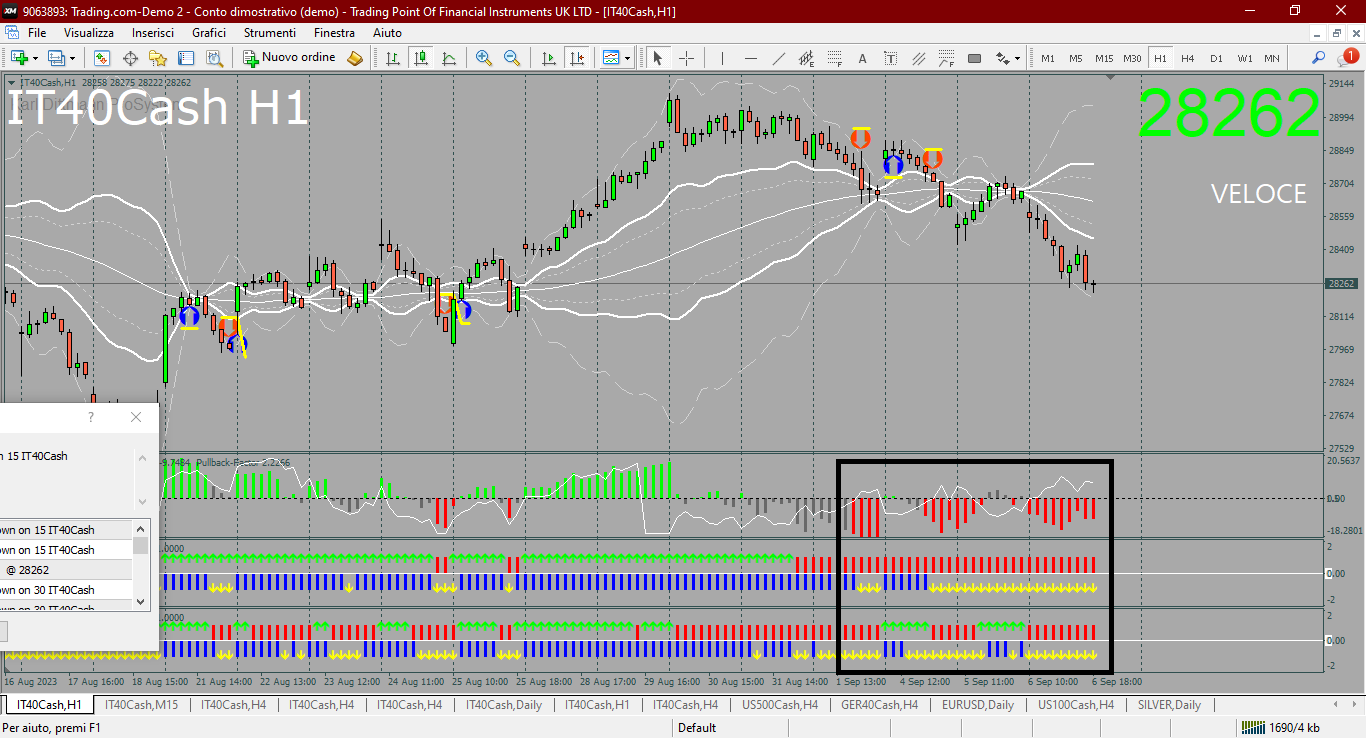The image size is (1366, 738).
Task: Open the search magnifier icon
Action: pos(1319,58)
